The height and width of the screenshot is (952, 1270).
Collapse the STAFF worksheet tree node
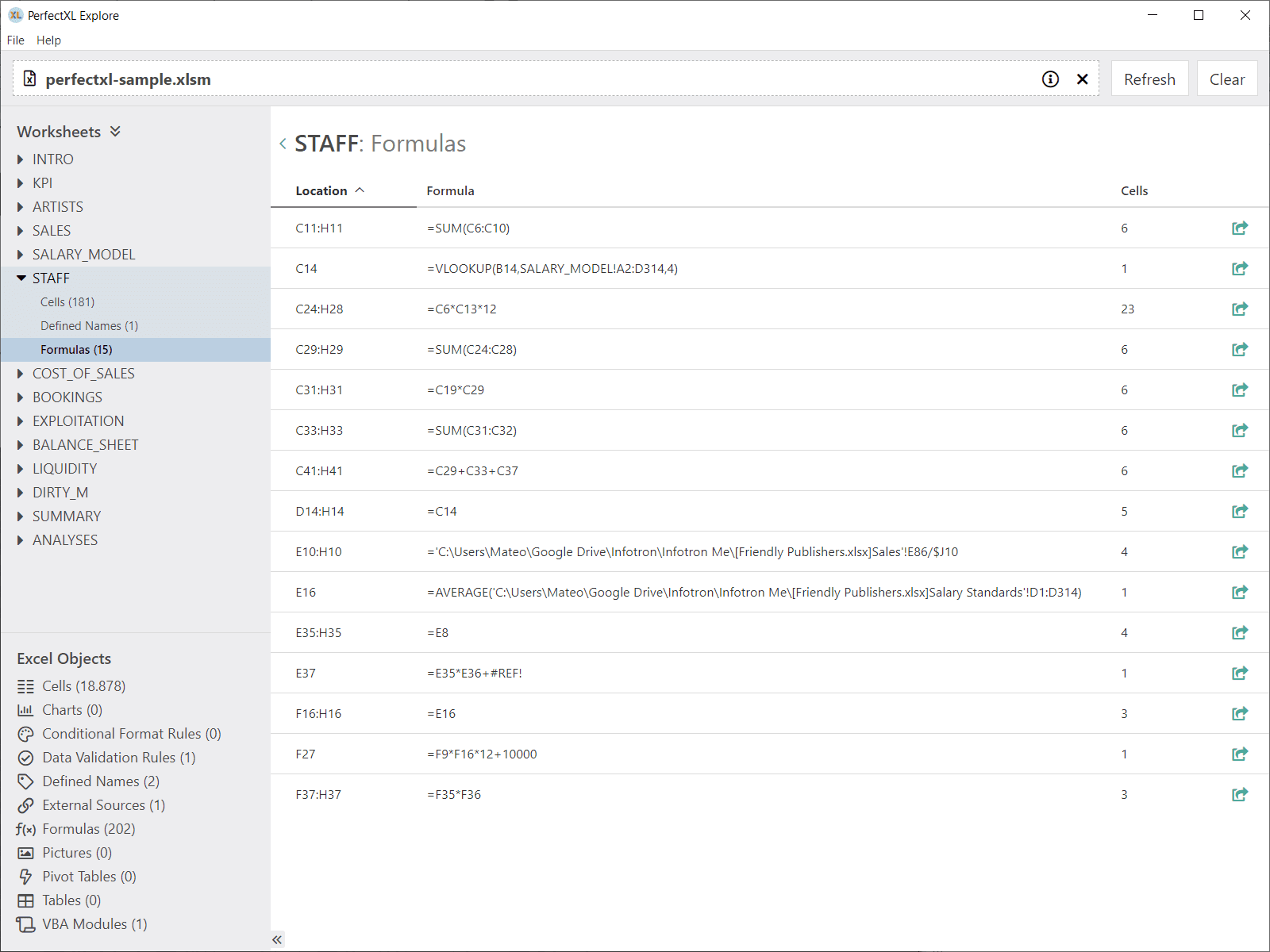pyautogui.click(x=21, y=278)
